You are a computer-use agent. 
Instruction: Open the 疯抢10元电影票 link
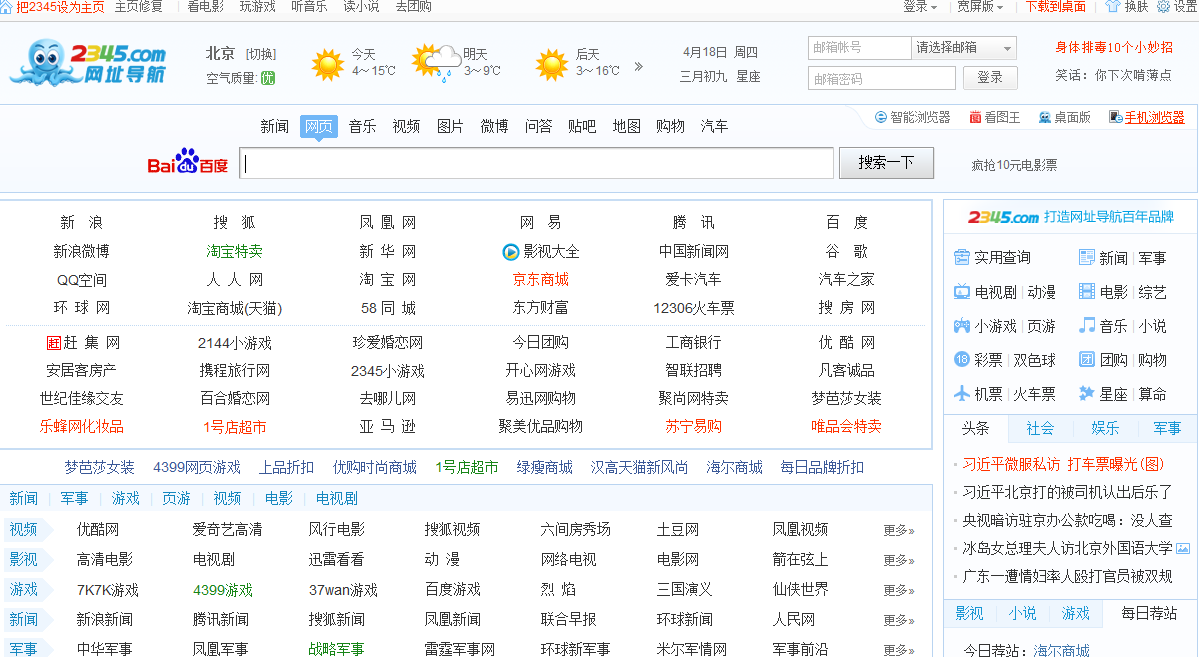[1014, 165]
